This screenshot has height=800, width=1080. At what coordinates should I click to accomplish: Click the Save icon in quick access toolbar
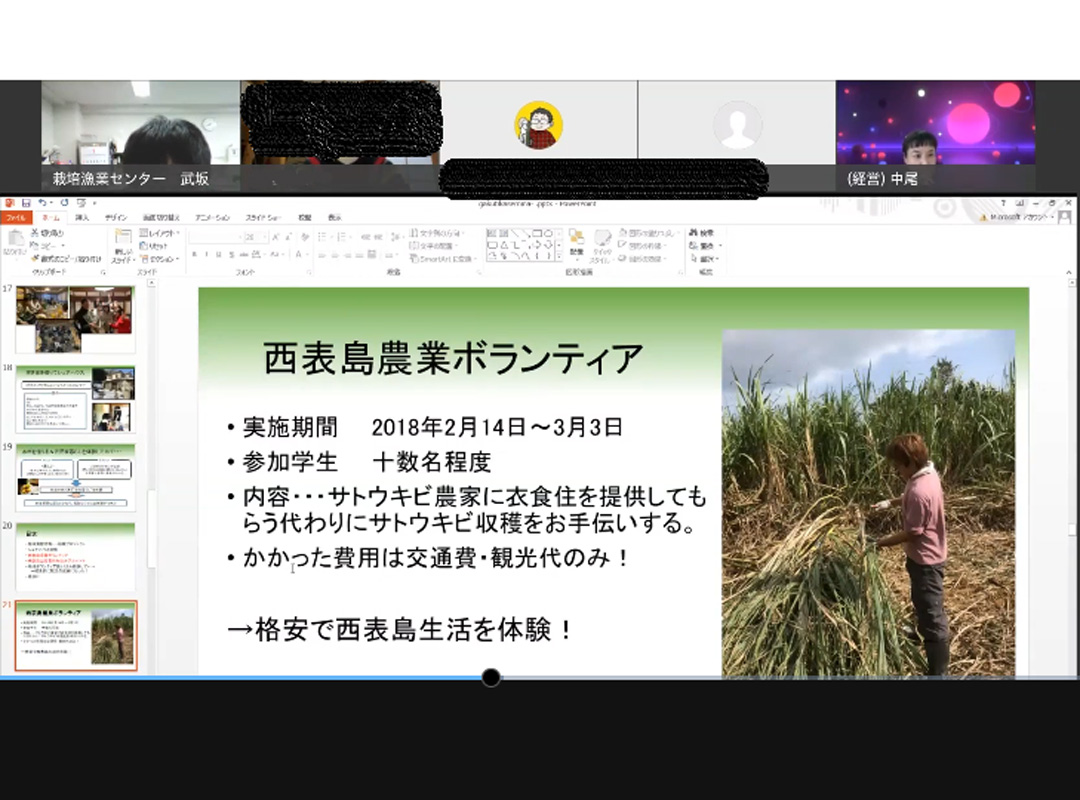(27, 203)
